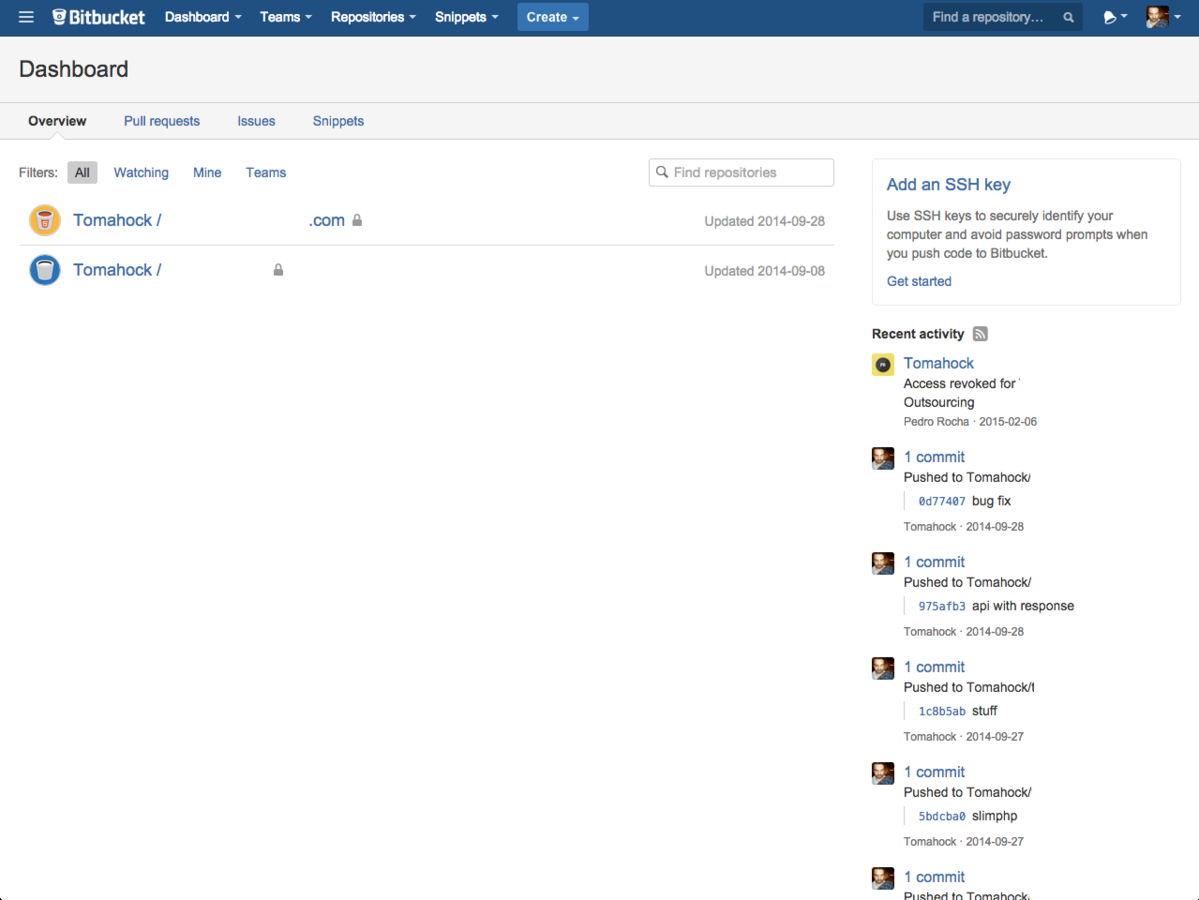Click the Find repositories input field
Image resolution: width=1199 pixels, height=900 pixels.
click(x=741, y=172)
